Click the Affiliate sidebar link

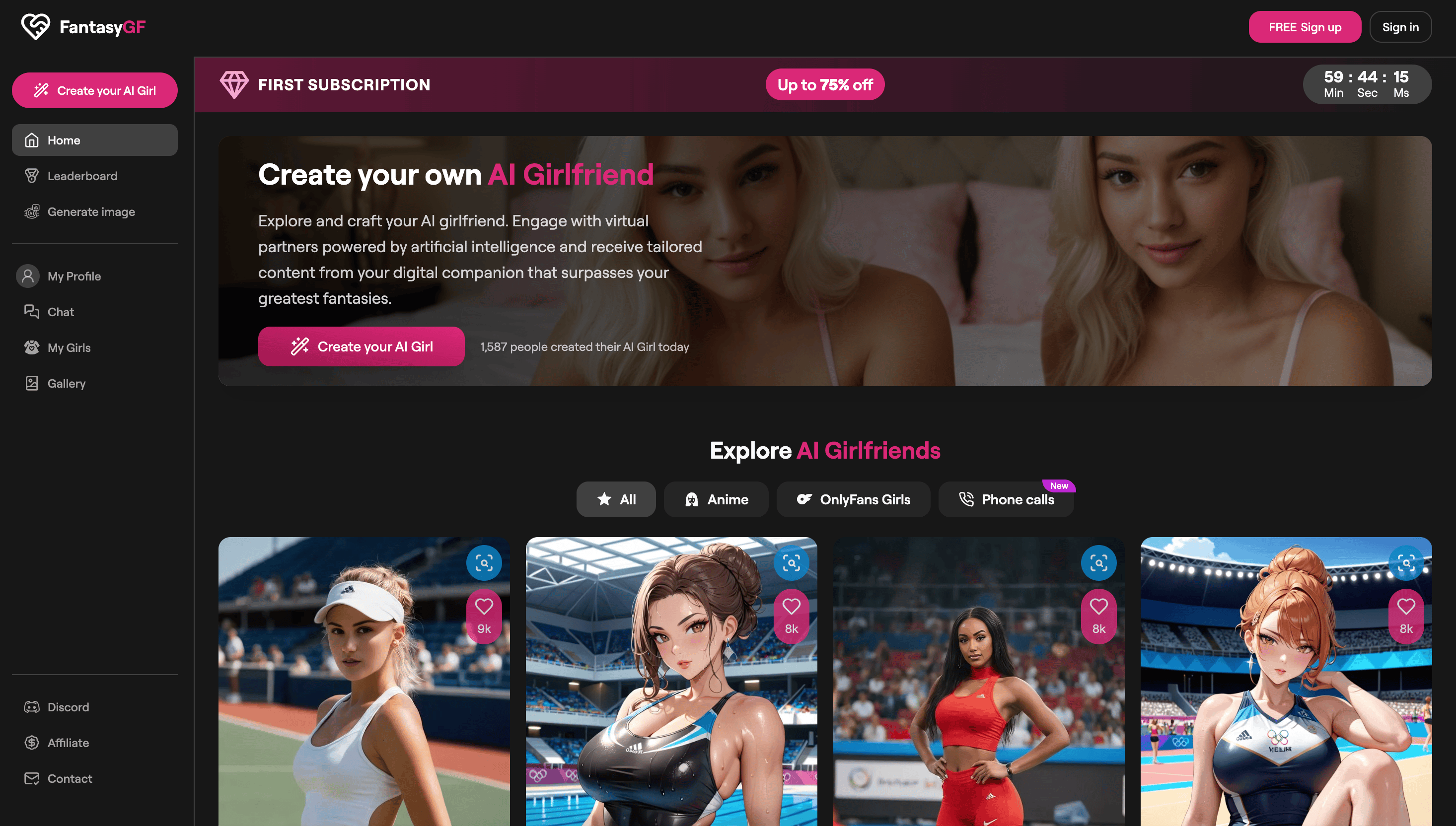point(67,743)
